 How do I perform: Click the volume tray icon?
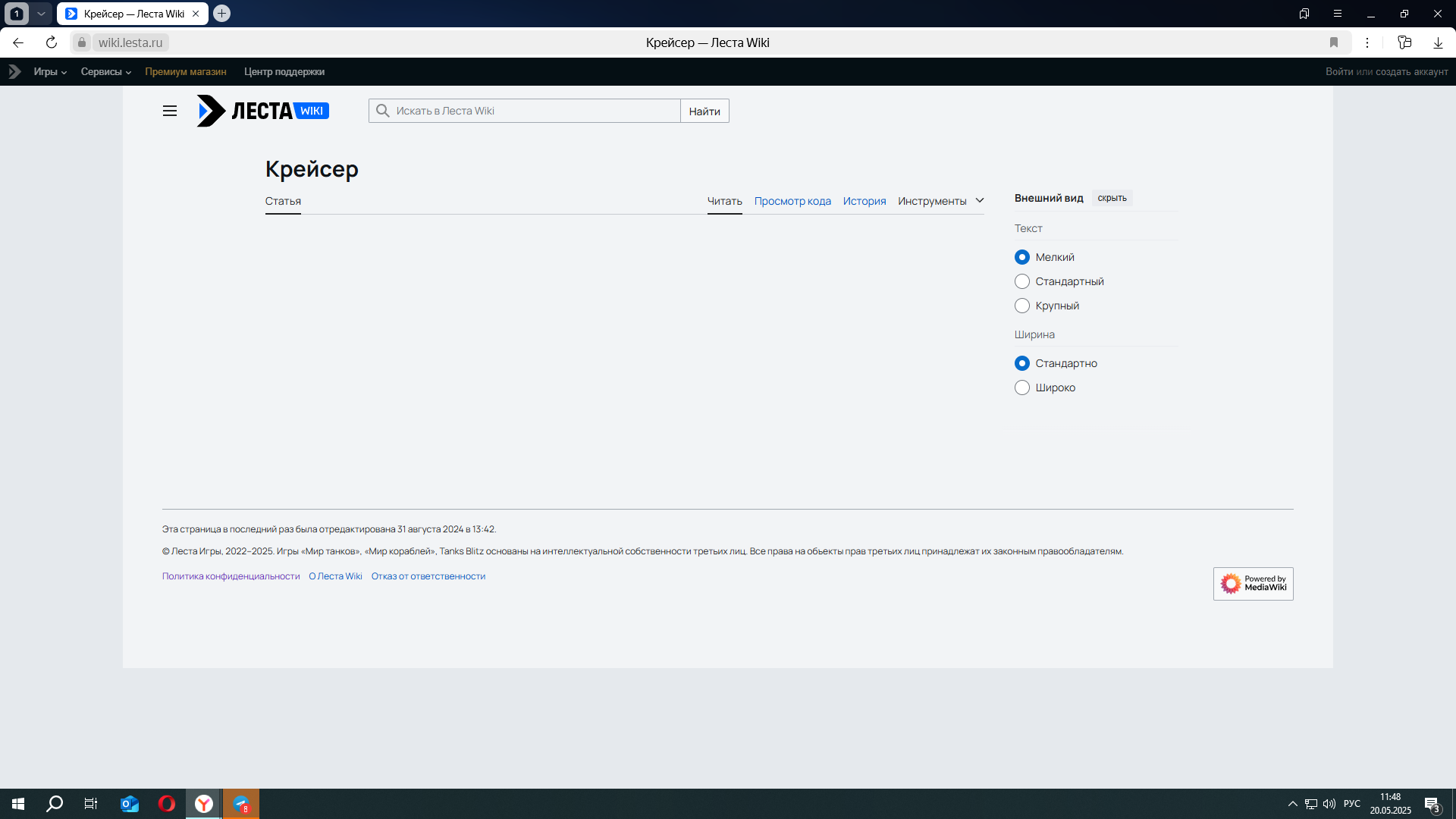coord(1329,804)
